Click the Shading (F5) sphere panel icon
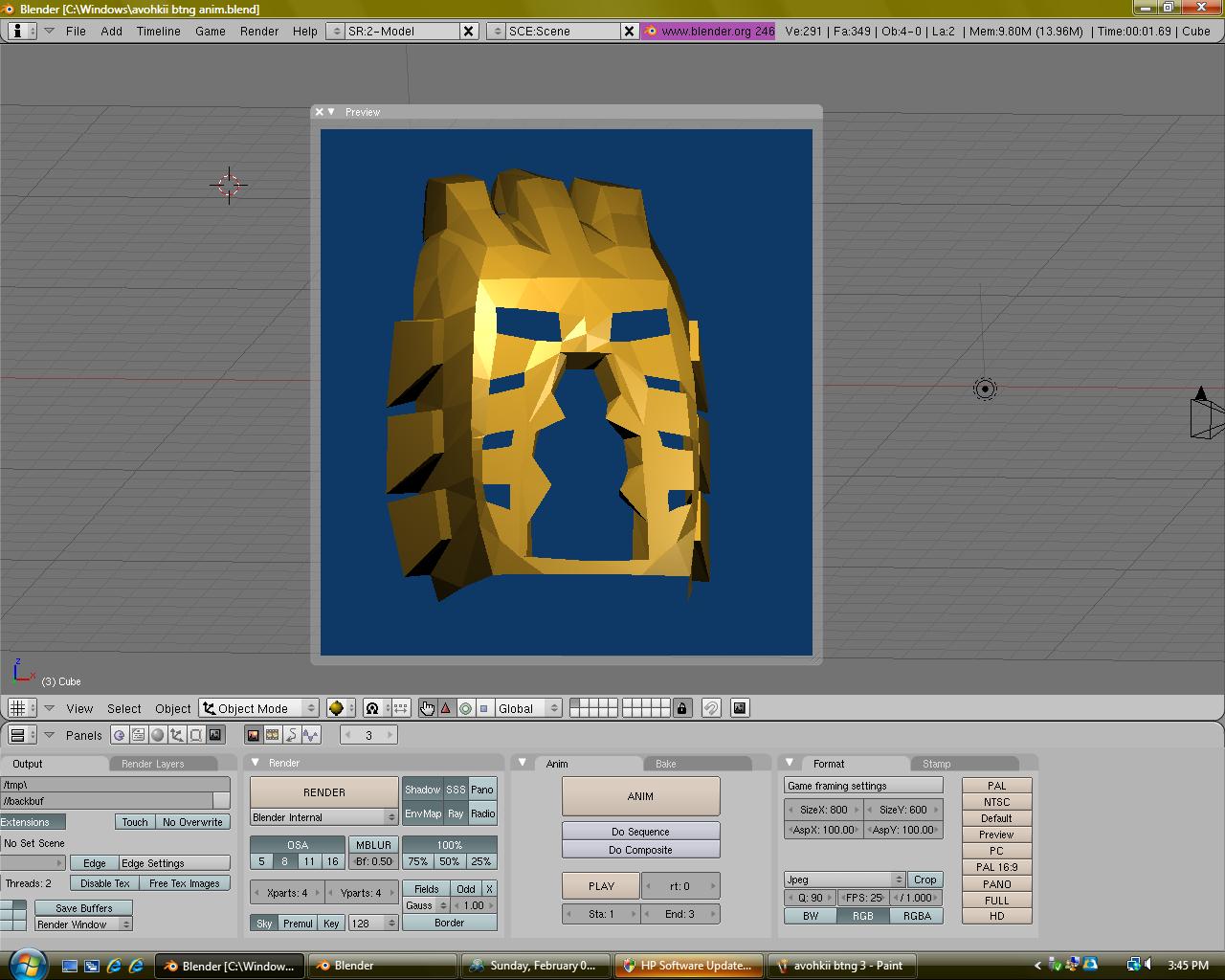 click(158, 735)
